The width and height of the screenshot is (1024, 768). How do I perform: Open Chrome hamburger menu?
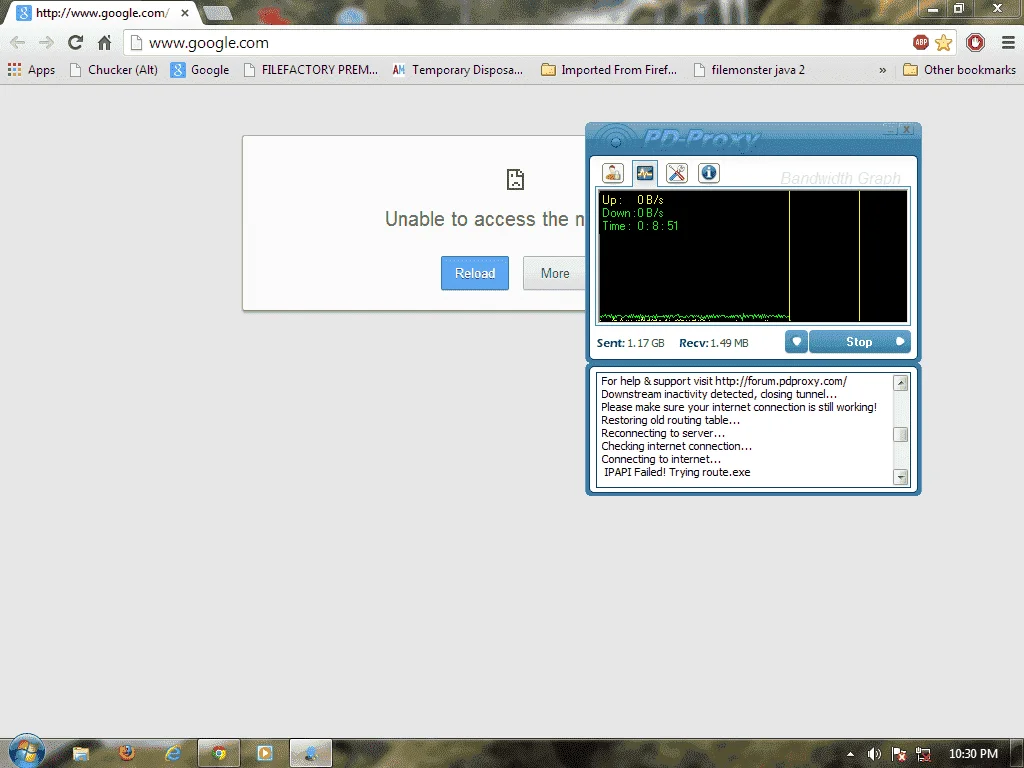(1008, 43)
